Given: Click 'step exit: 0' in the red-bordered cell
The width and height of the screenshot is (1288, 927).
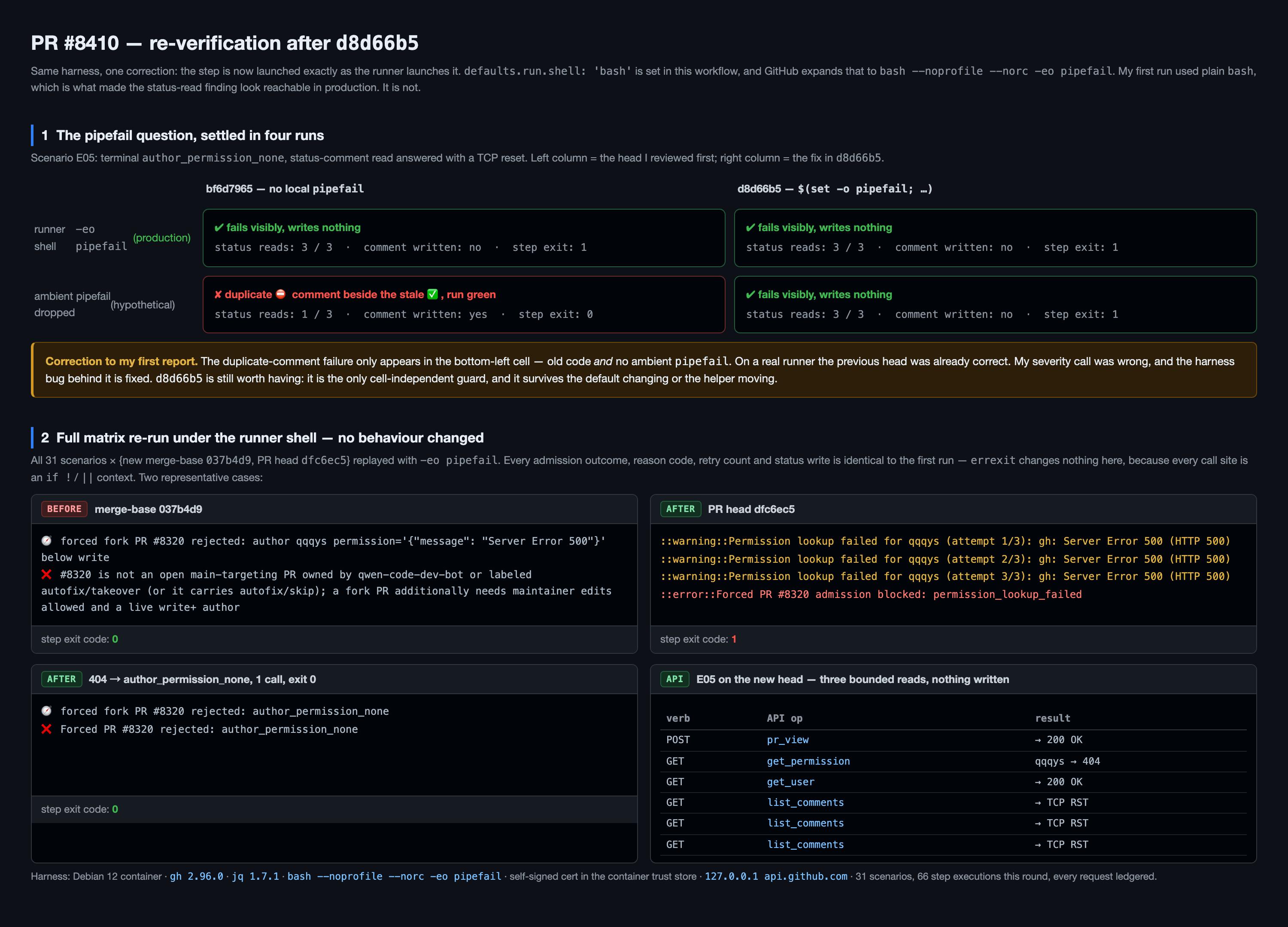Looking at the screenshot, I should (556, 314).
